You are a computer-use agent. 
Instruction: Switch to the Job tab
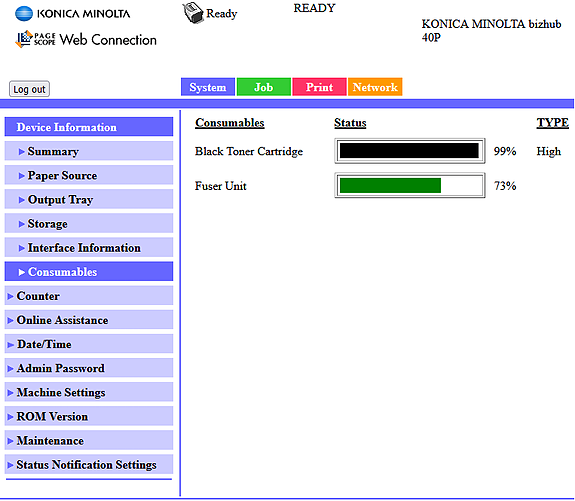[264, 87]
